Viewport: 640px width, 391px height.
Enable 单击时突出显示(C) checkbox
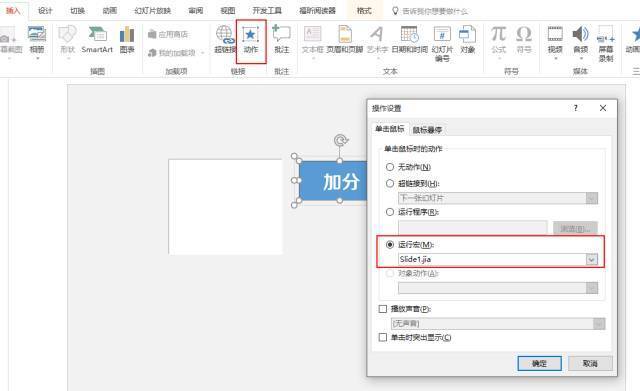(383, 338)
